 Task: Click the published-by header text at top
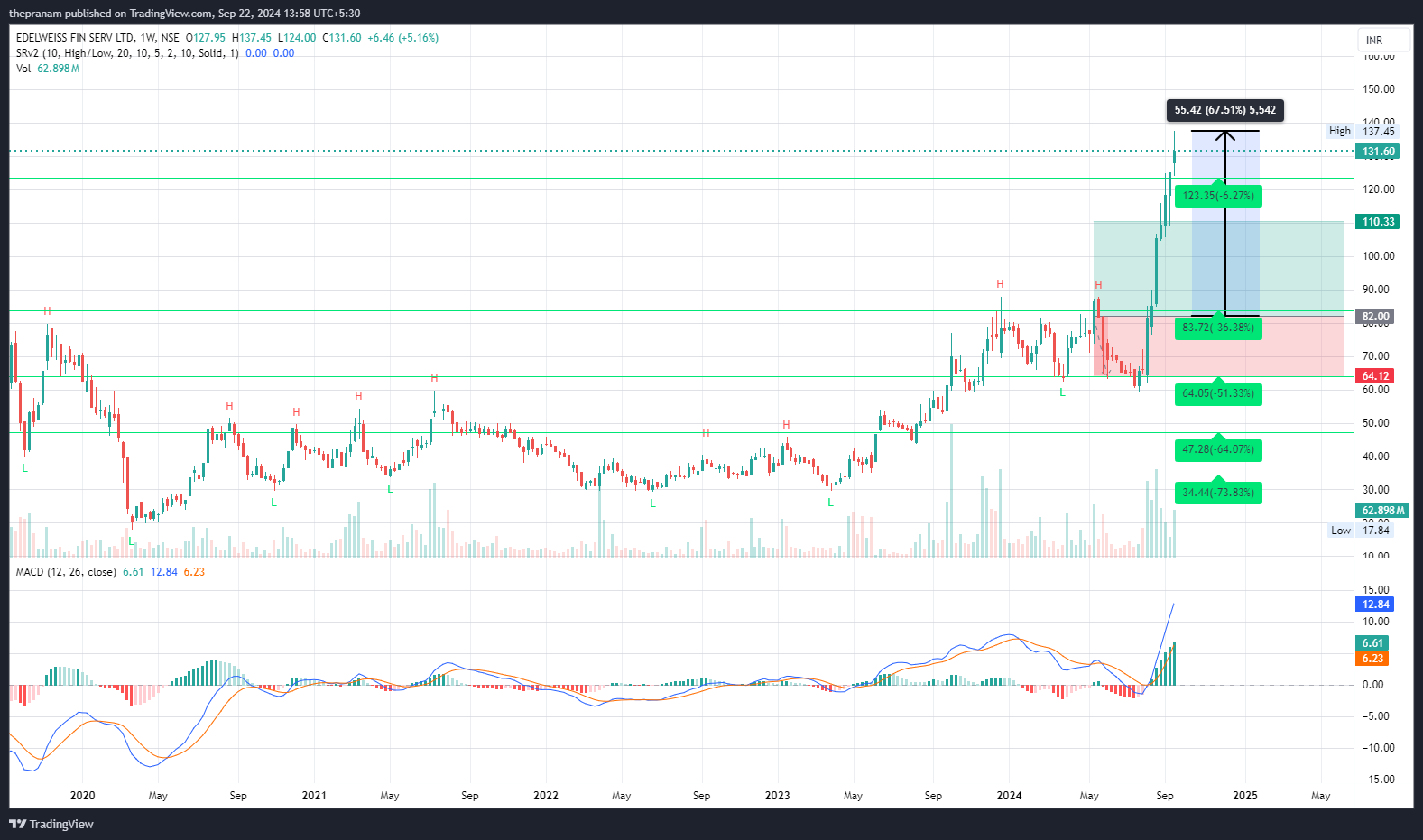(x=184, y=14)
